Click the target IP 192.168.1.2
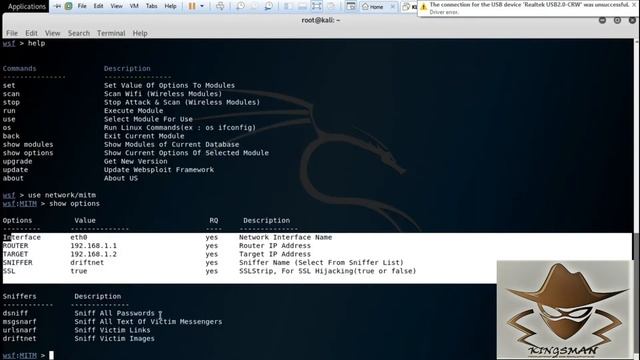Viewport: 640px width, 360px height. coord(93,254)
